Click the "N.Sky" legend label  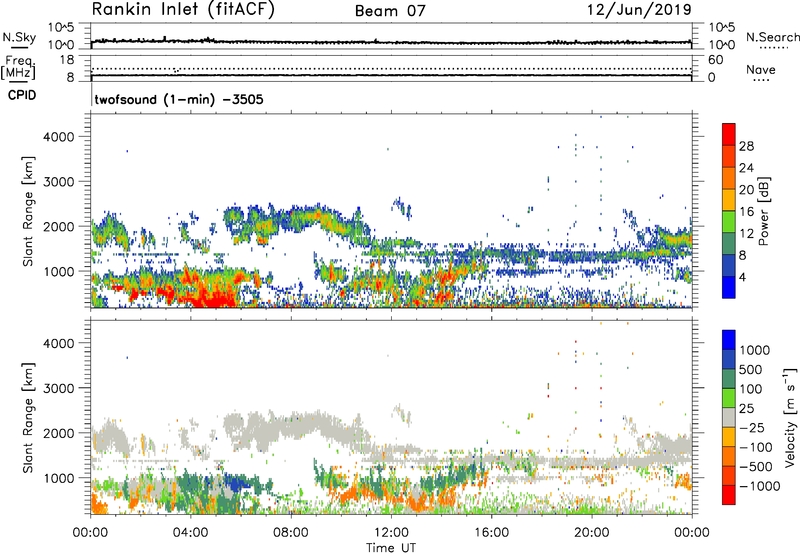pos(19,37)
